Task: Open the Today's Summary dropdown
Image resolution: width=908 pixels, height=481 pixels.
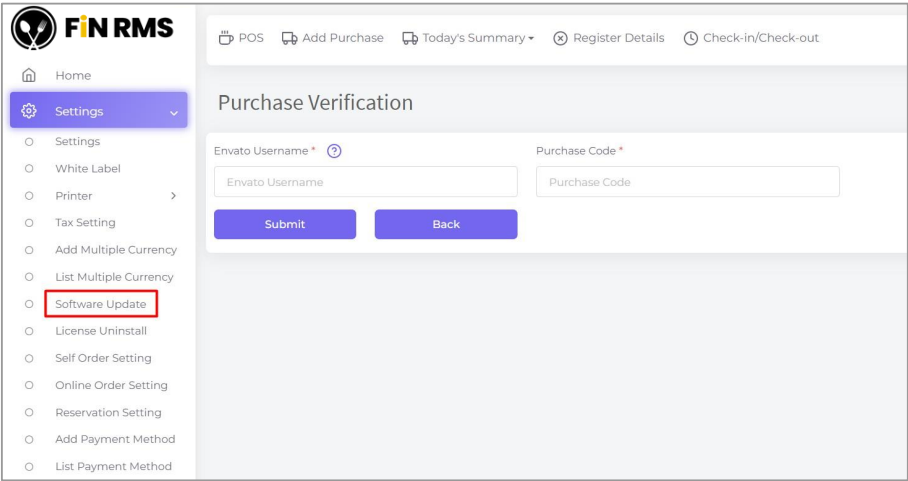Action: (x=468, y=38)
